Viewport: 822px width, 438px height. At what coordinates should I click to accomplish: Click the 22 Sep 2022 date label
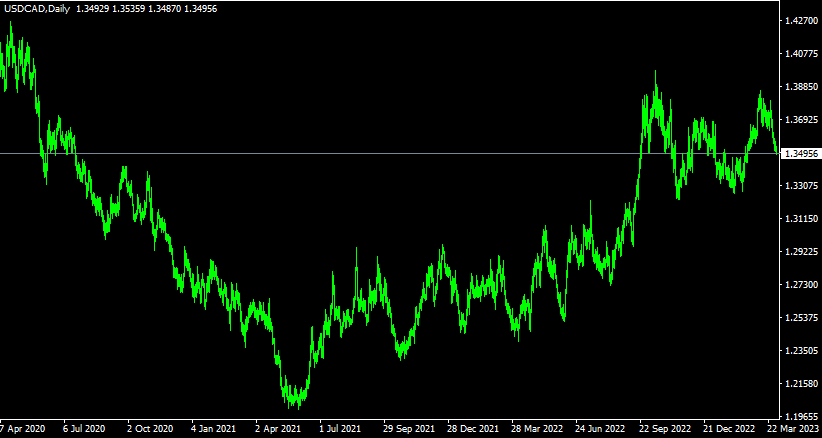[x=666, y=429]
